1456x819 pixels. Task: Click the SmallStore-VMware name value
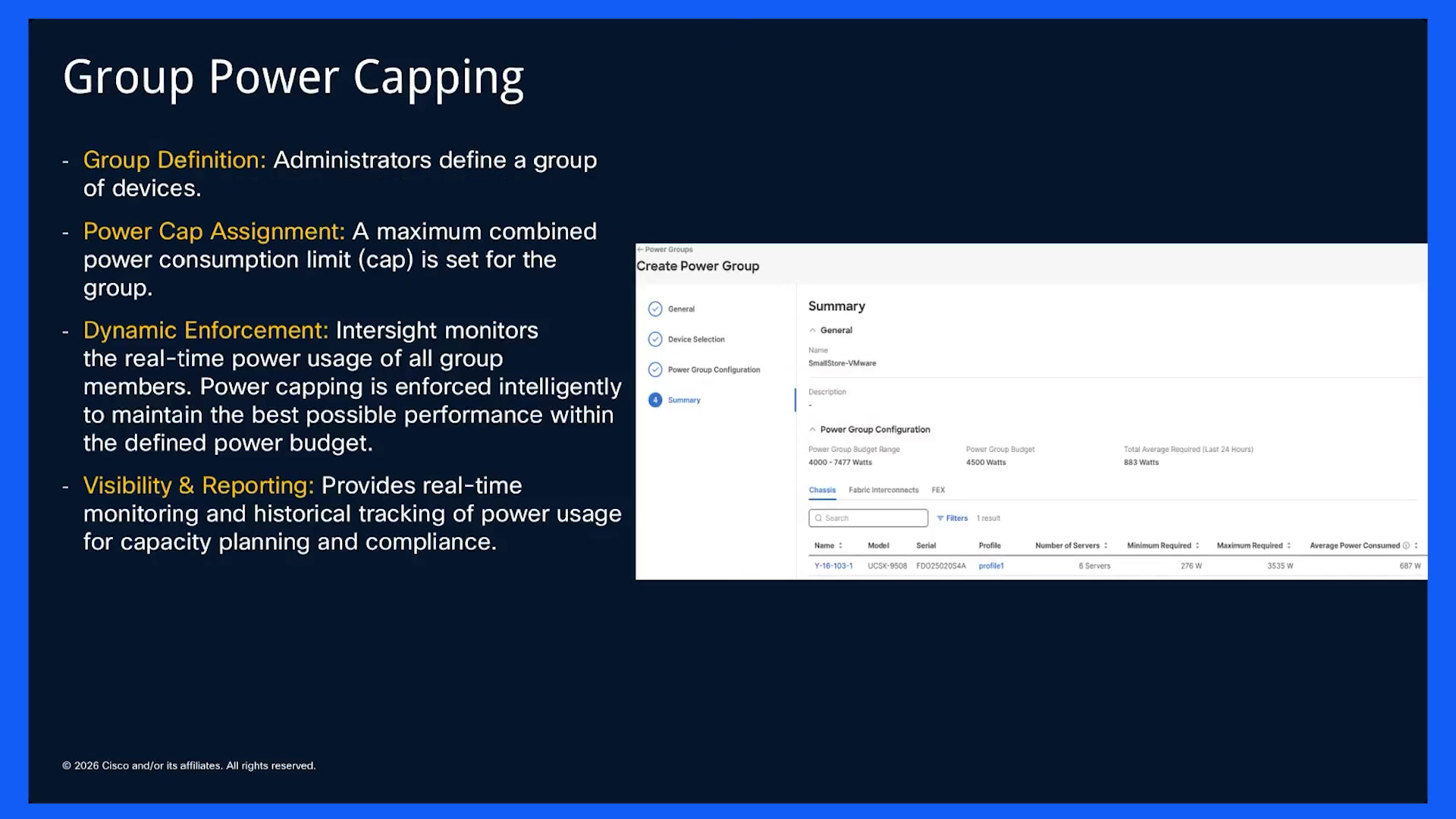[x=843, y=363]
